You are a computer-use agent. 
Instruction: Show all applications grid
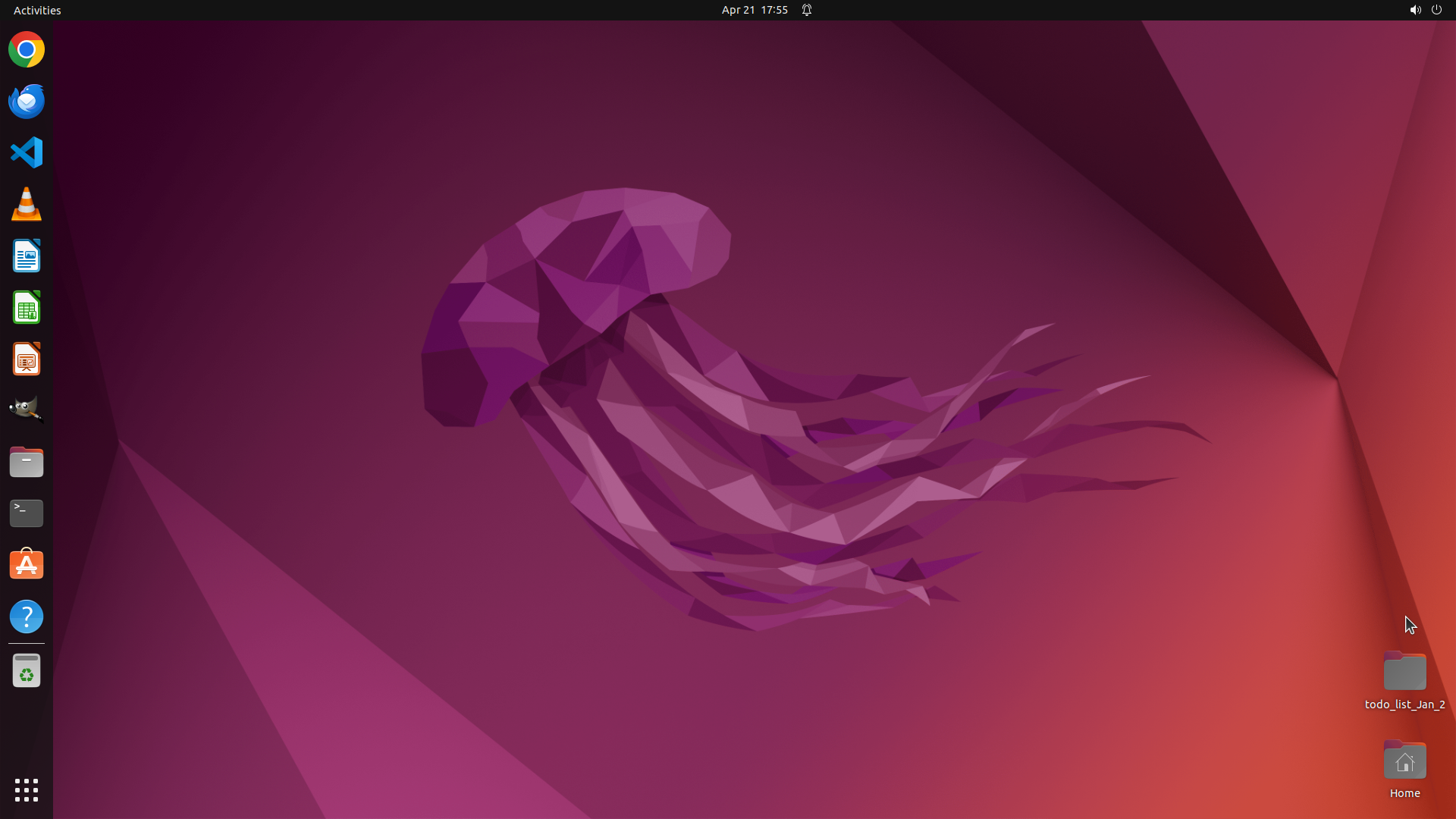(27, 790)
